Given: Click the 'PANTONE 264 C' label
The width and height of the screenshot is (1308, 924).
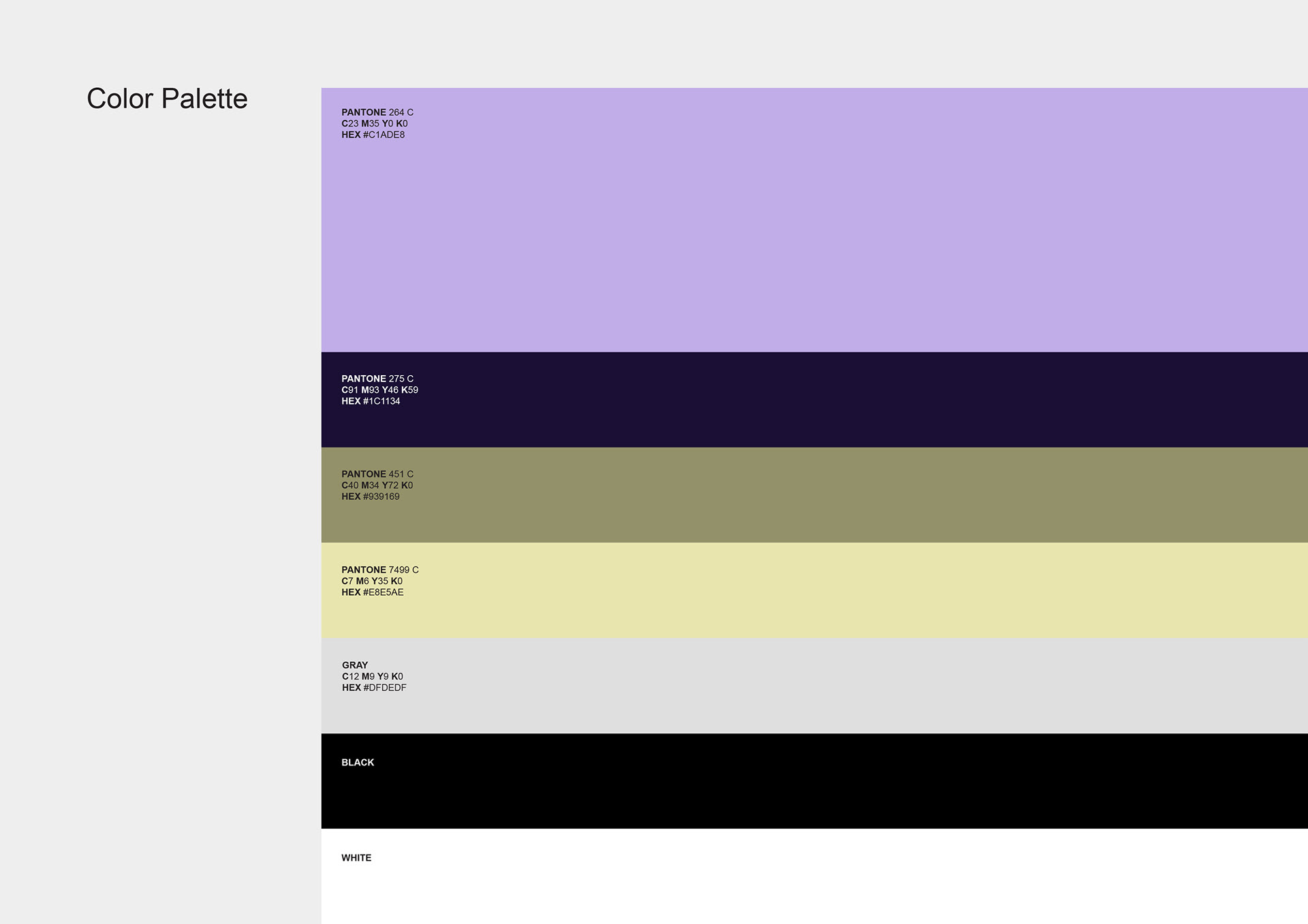Looking at the screenshot, I should pyautogui.click(x=377, y=112).
